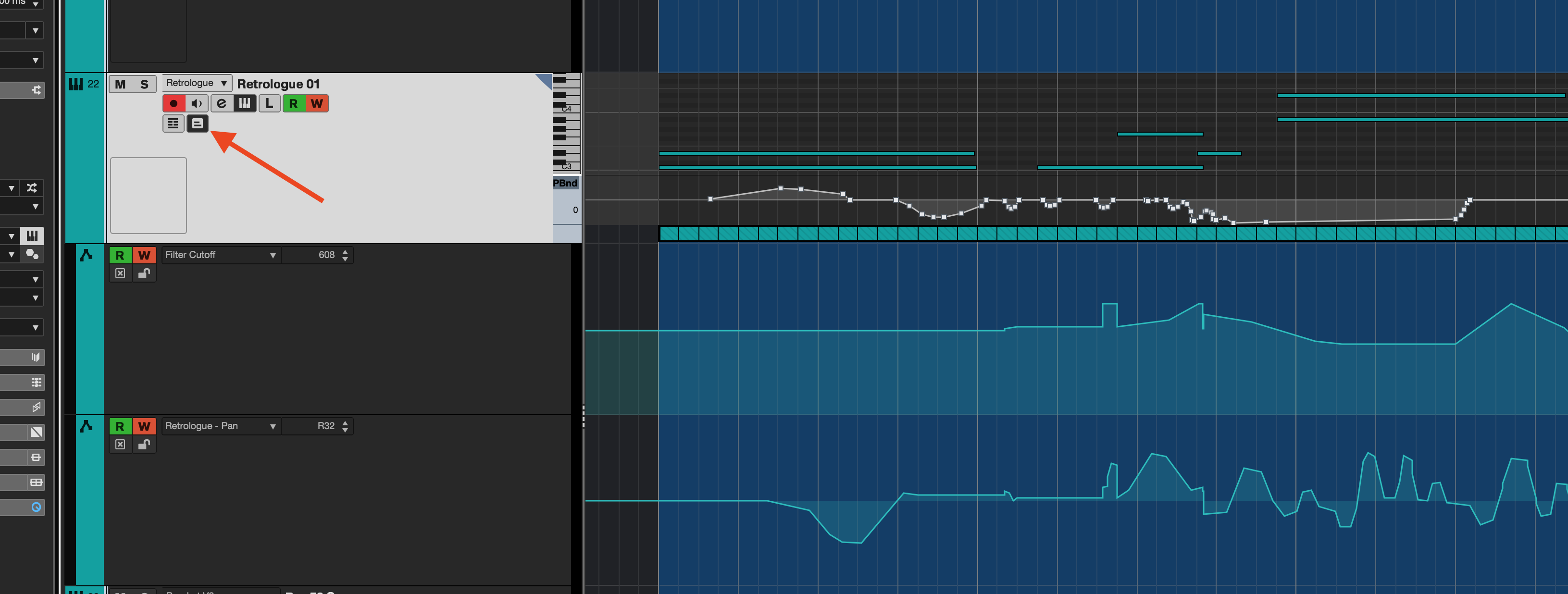
Task: Click the lanes display icon
Action: pyautogui.click(x=173, y=124)
